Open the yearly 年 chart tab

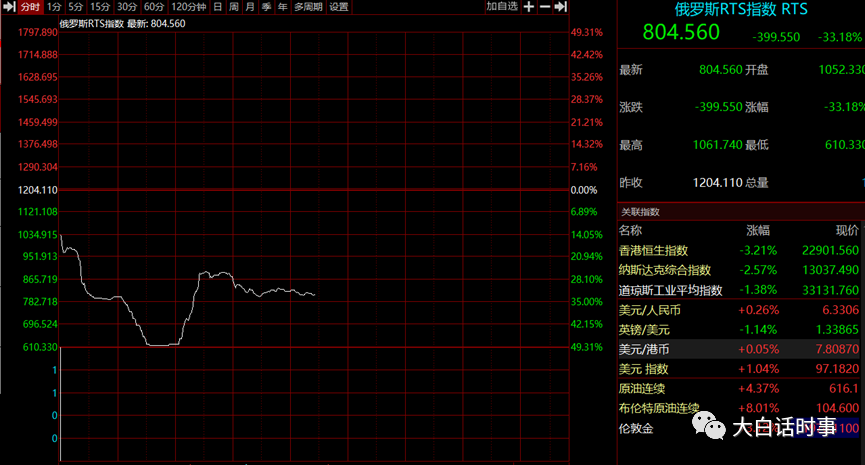[x=282, y=7]
